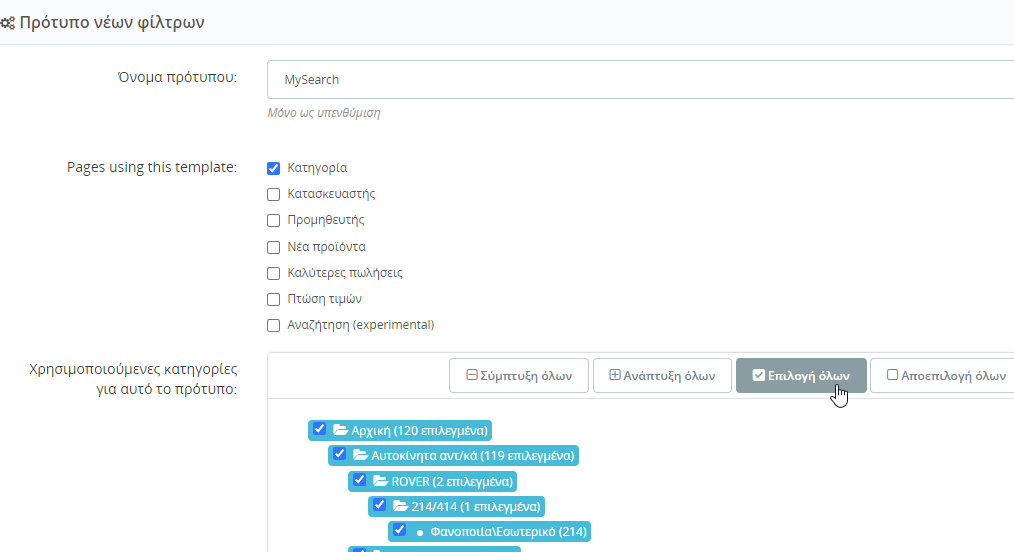Click the minus icon in Σύμπτυξη όλων
Image resolution: width=1014 pixels, height=552 pixels.
[x=472, y=375]
